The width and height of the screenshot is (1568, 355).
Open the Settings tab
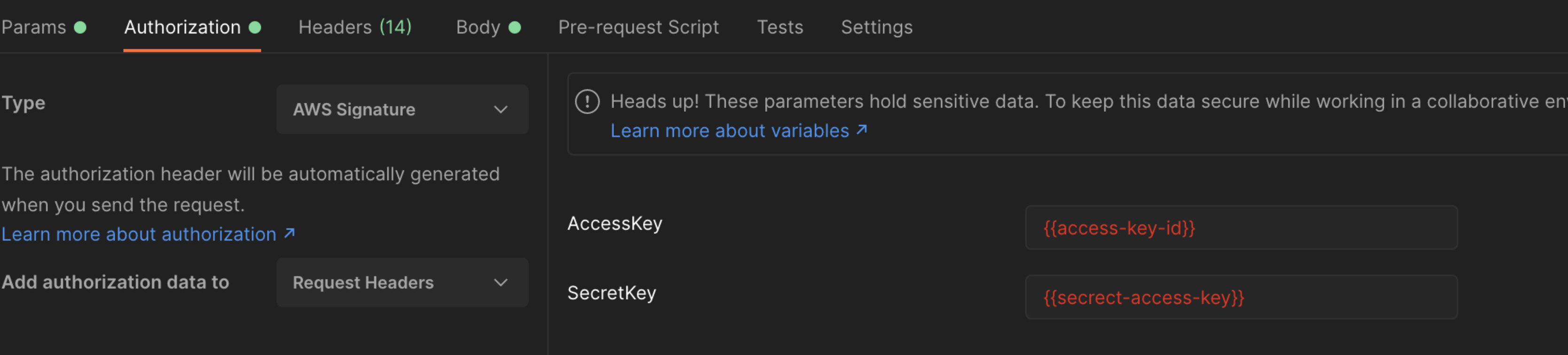click(877, 27)
